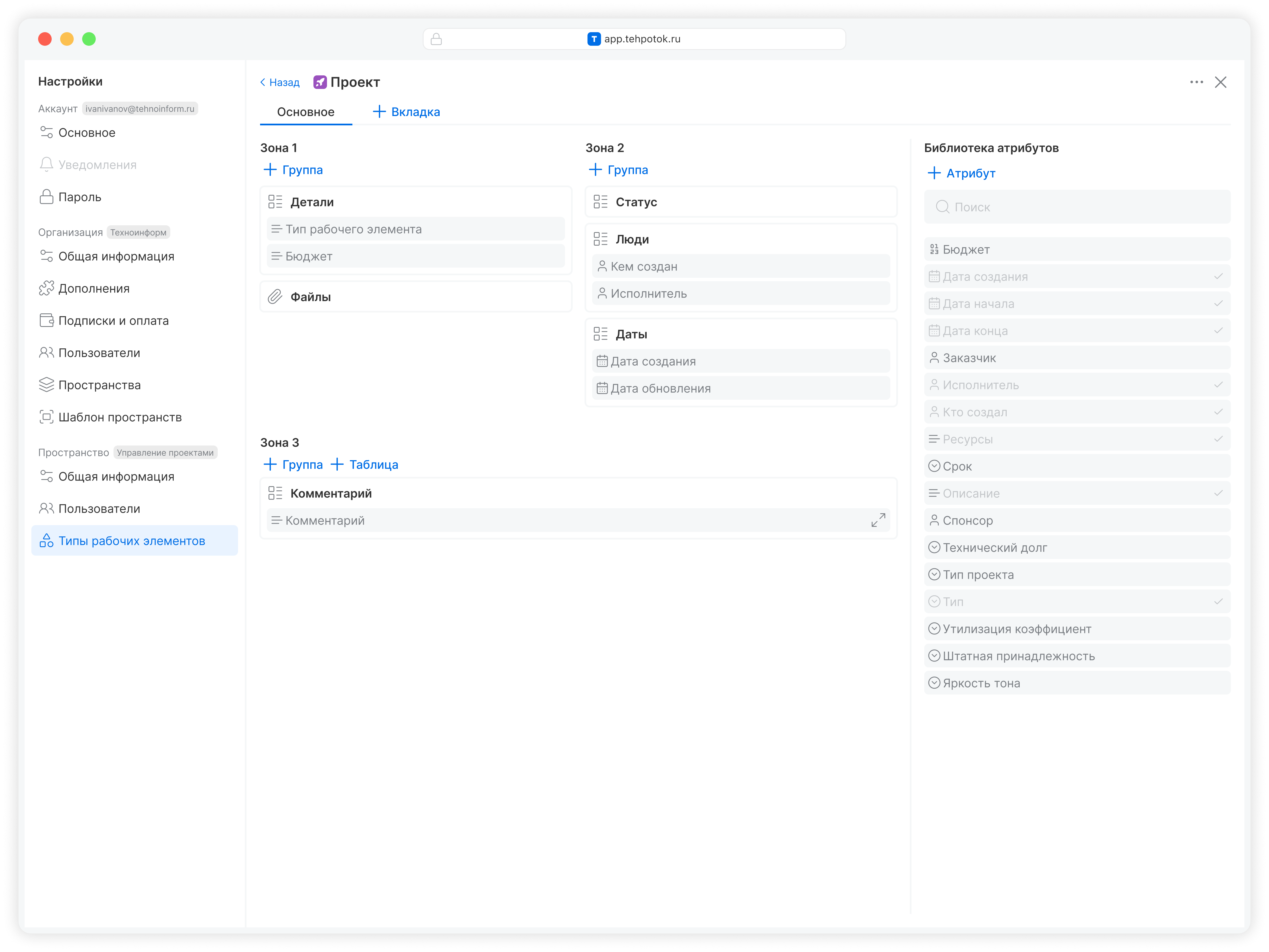Click the lock icon in address bar
Image resolution: width=1269 pixels, height=952 pixels.
coord(436,39)
